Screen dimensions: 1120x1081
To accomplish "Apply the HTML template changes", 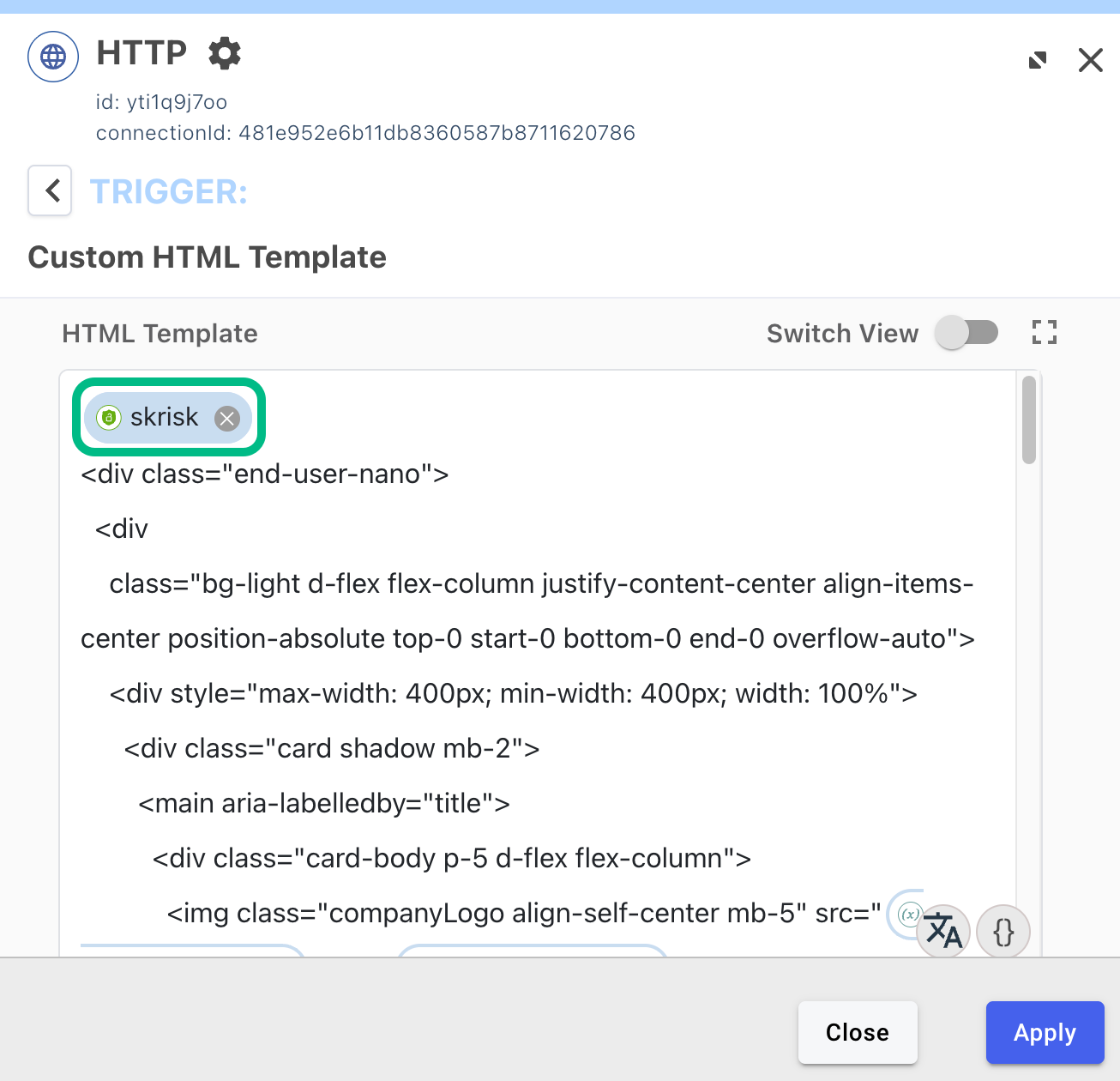I will point(1045,1032).
